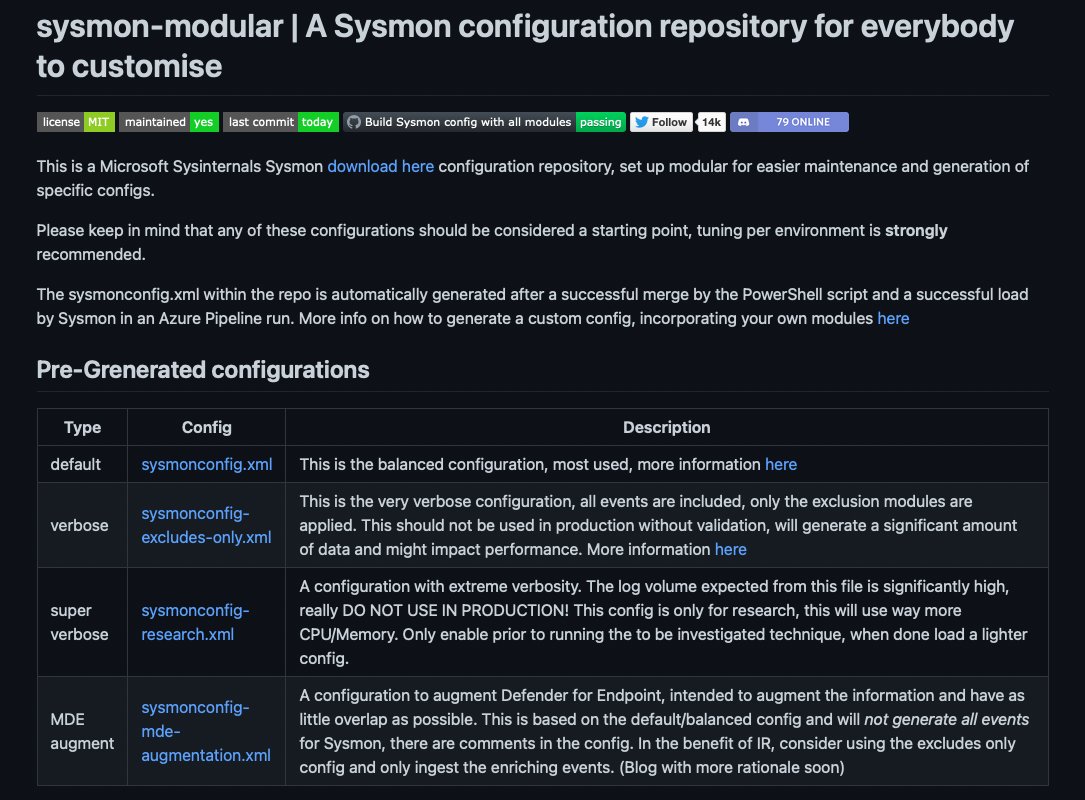Open the 'here' link about custom config modules
Viewport: 1085px width, 800px height.
click(893, 318)
